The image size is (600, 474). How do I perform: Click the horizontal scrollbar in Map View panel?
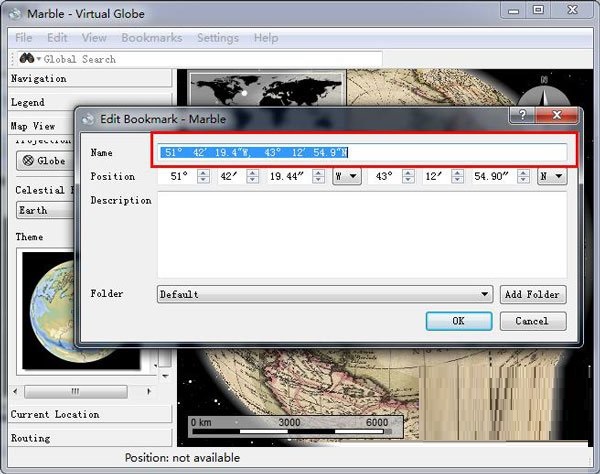coord(76,391)
